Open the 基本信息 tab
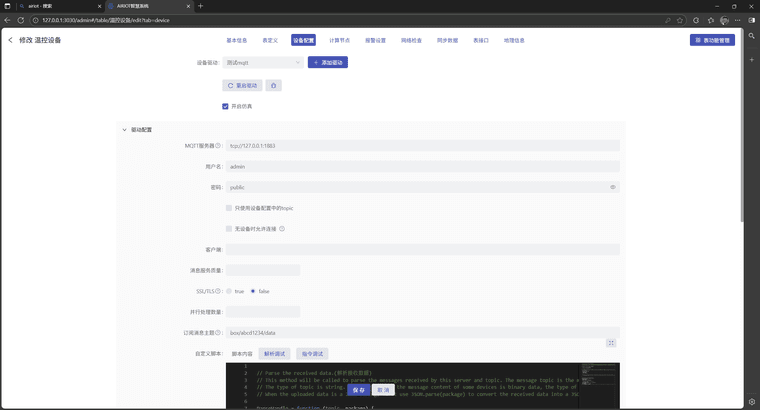The image size is (760, 410). (x=237, y=40)
